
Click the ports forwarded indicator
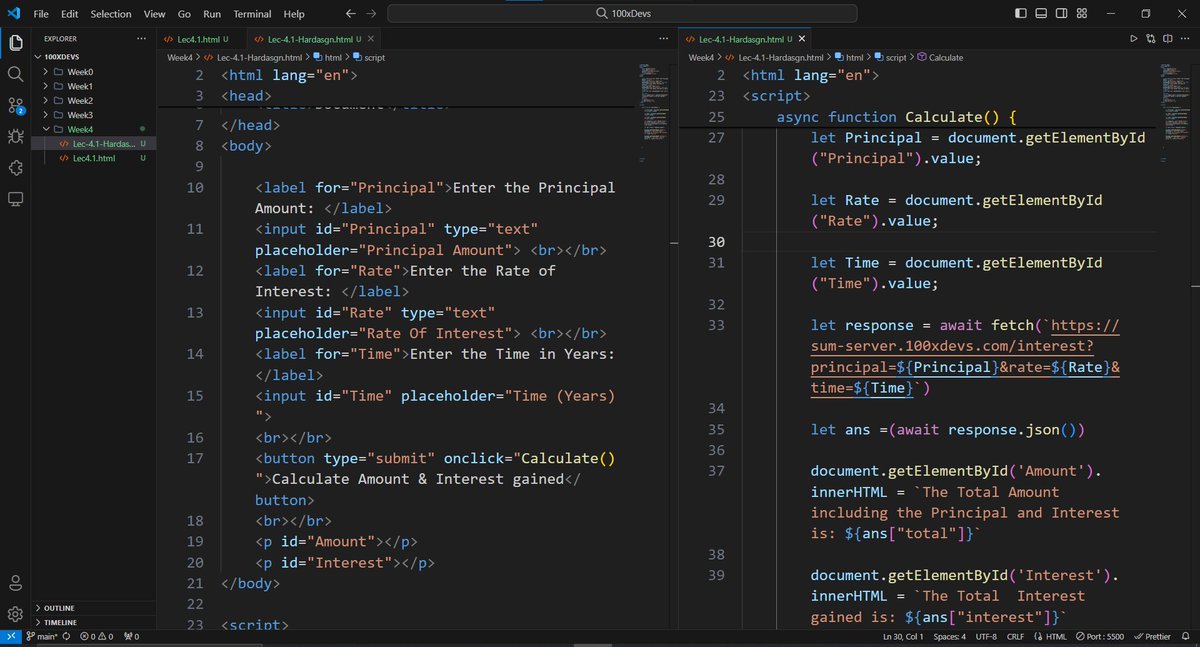click(x=131, y=637)
